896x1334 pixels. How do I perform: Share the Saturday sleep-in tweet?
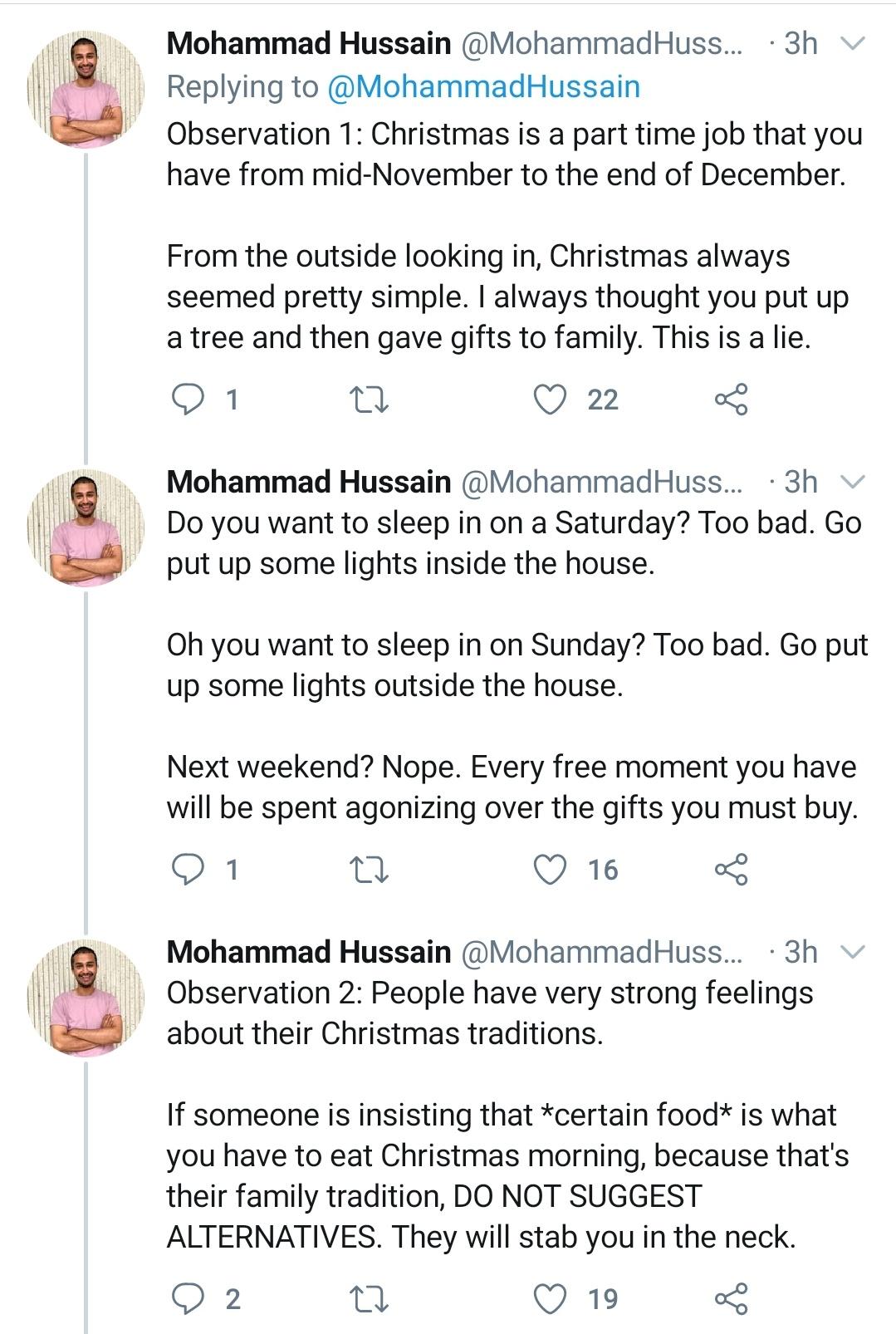[x=731, y=870]
